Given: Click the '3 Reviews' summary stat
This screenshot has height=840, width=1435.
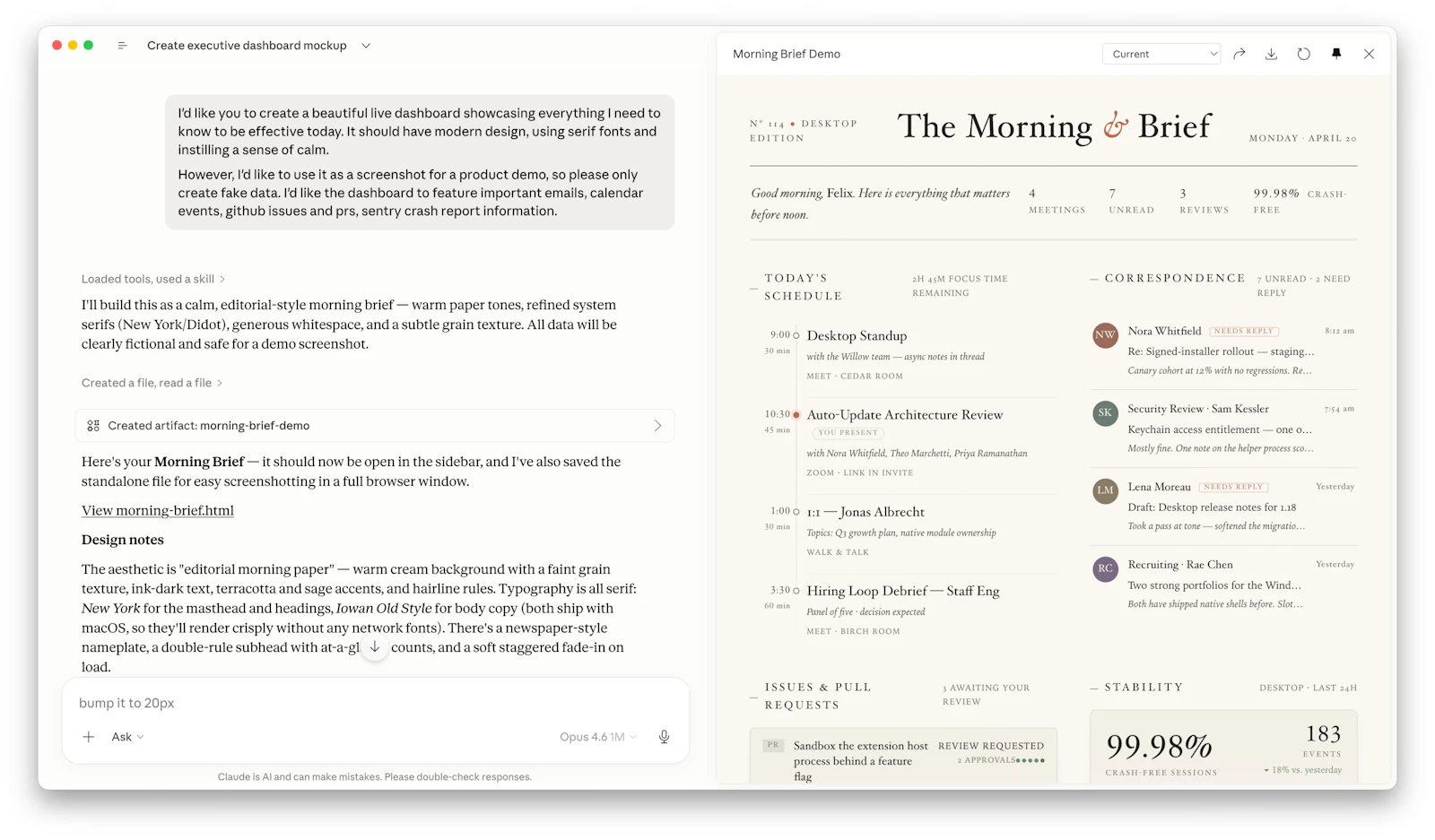Looking at the screenshot, I should pyautogui.click(x=1204, y=202).
